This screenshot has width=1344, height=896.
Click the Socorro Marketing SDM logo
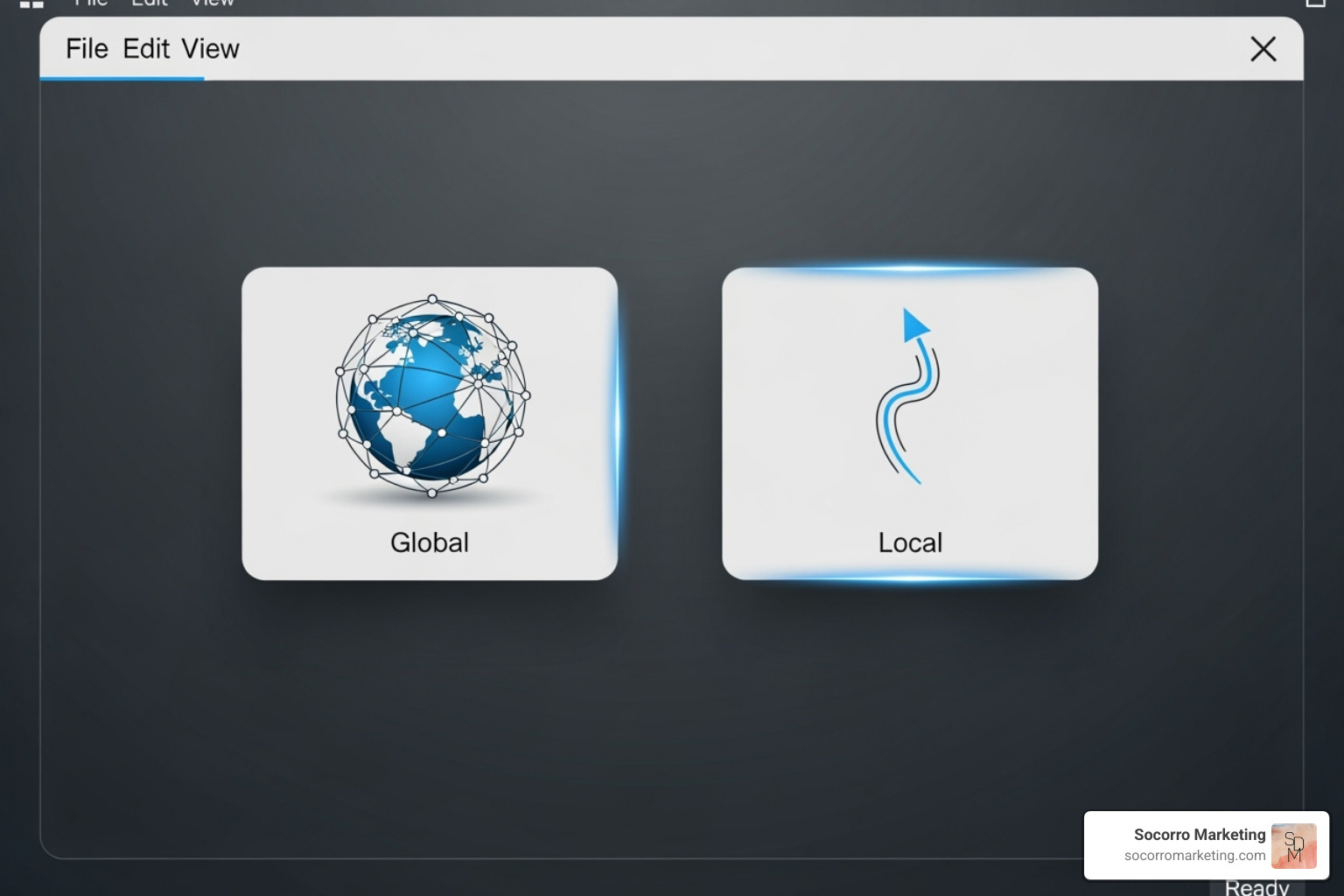(1293, 845)
